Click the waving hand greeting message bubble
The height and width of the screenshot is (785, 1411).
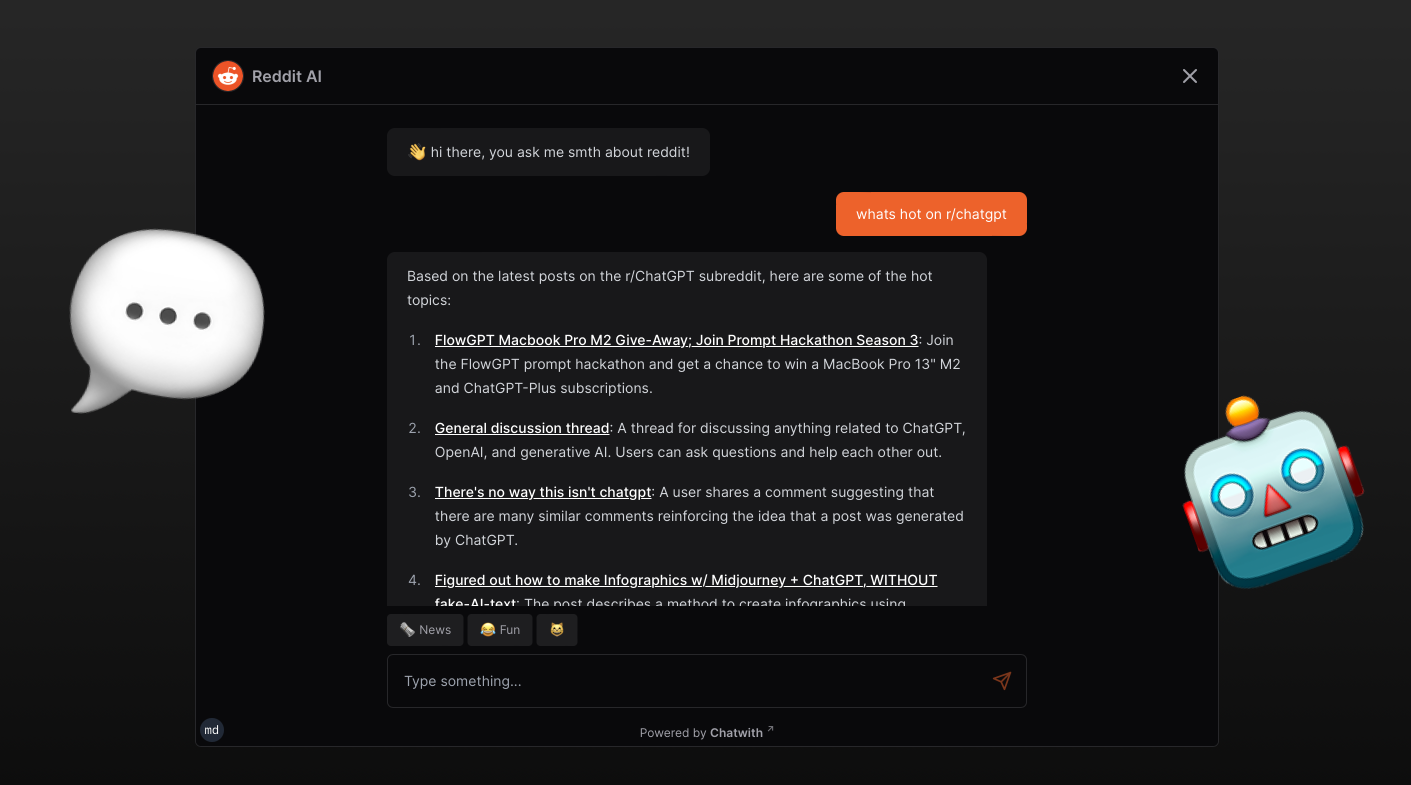(548, 152)
